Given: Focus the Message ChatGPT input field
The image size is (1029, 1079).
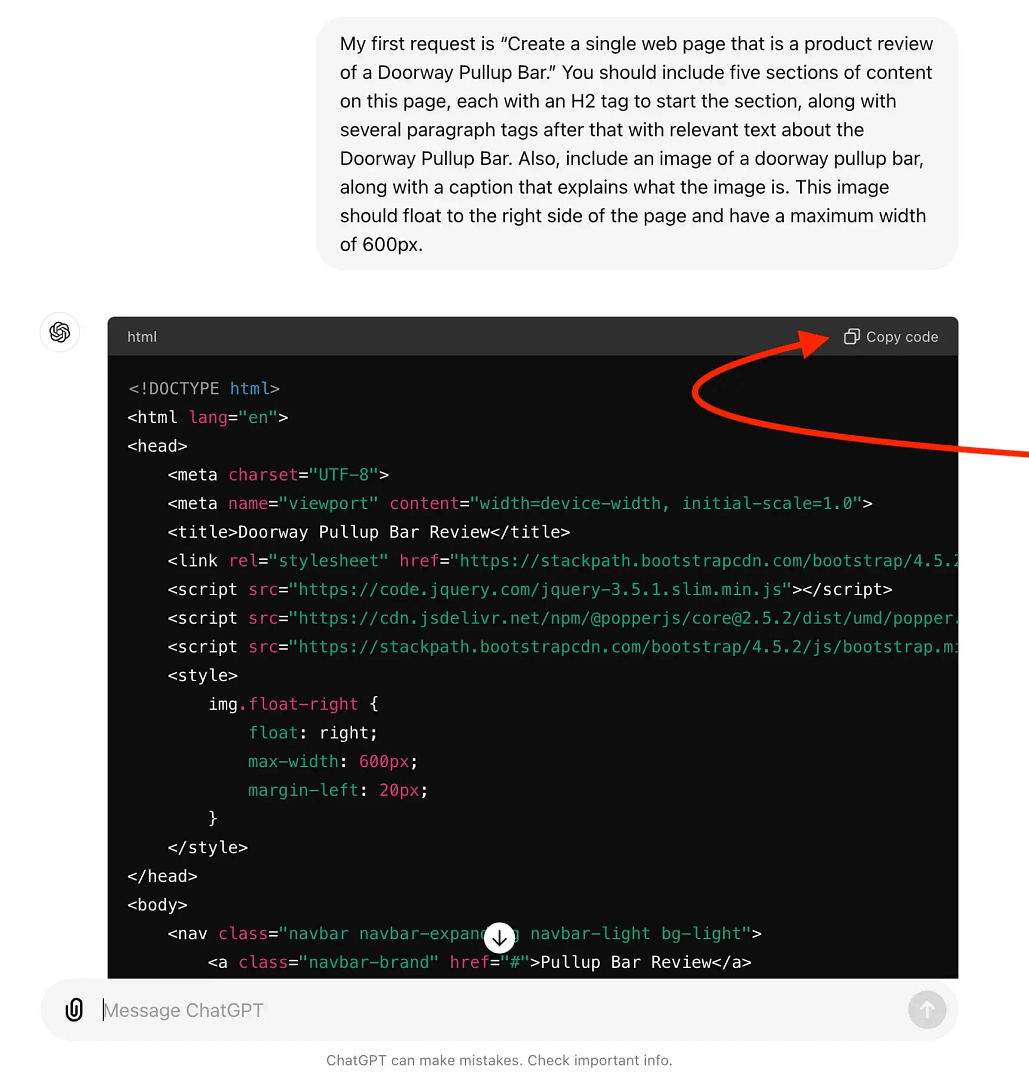Looking at the screenshot, I should point(501,1010).
